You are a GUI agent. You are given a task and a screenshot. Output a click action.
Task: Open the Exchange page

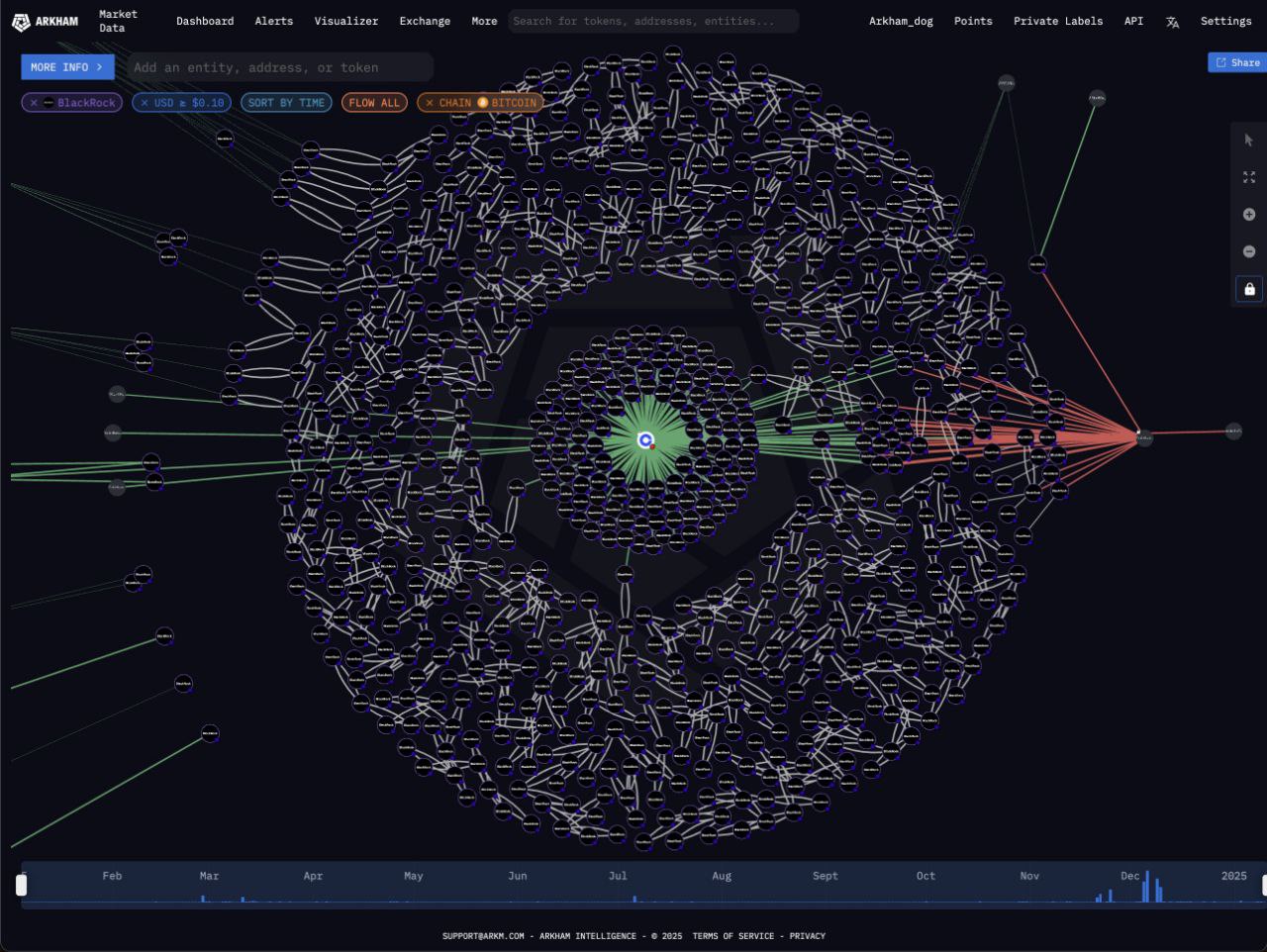pos(425,21)
